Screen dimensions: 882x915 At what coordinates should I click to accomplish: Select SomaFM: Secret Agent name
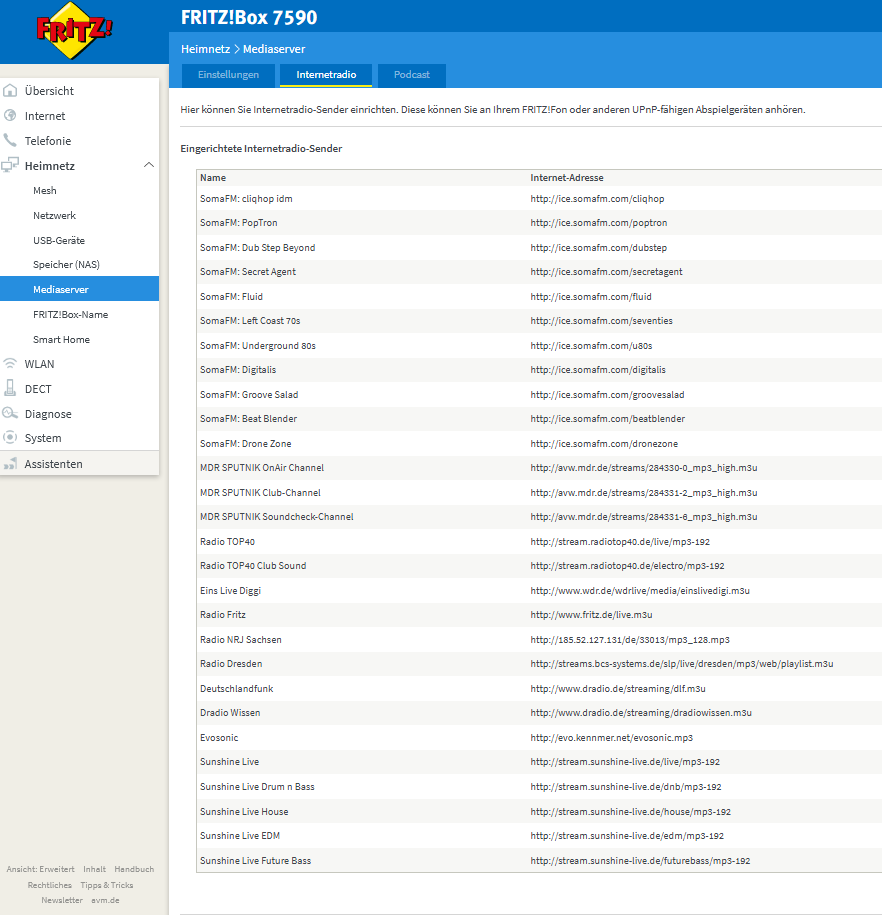pos(248,271)
